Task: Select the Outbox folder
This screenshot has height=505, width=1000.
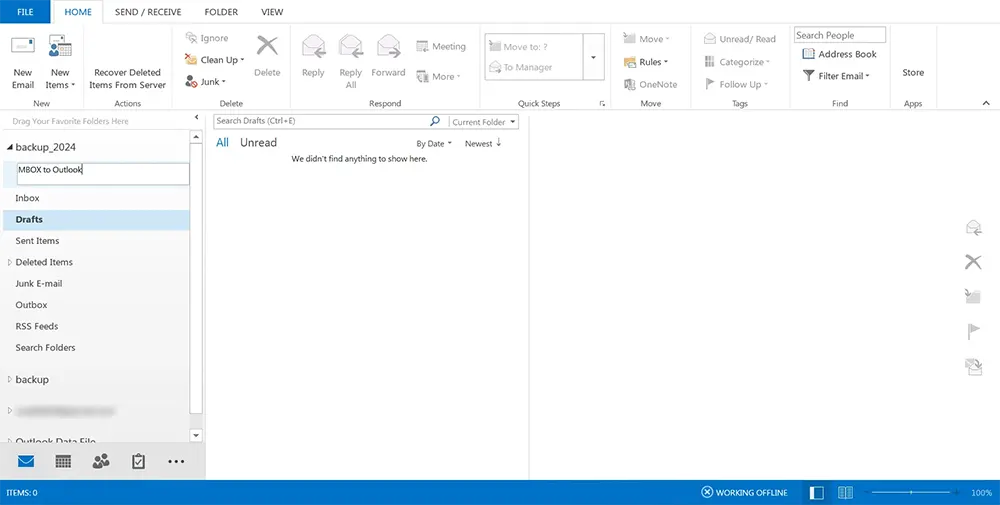Action: click(x=96, y=305)
